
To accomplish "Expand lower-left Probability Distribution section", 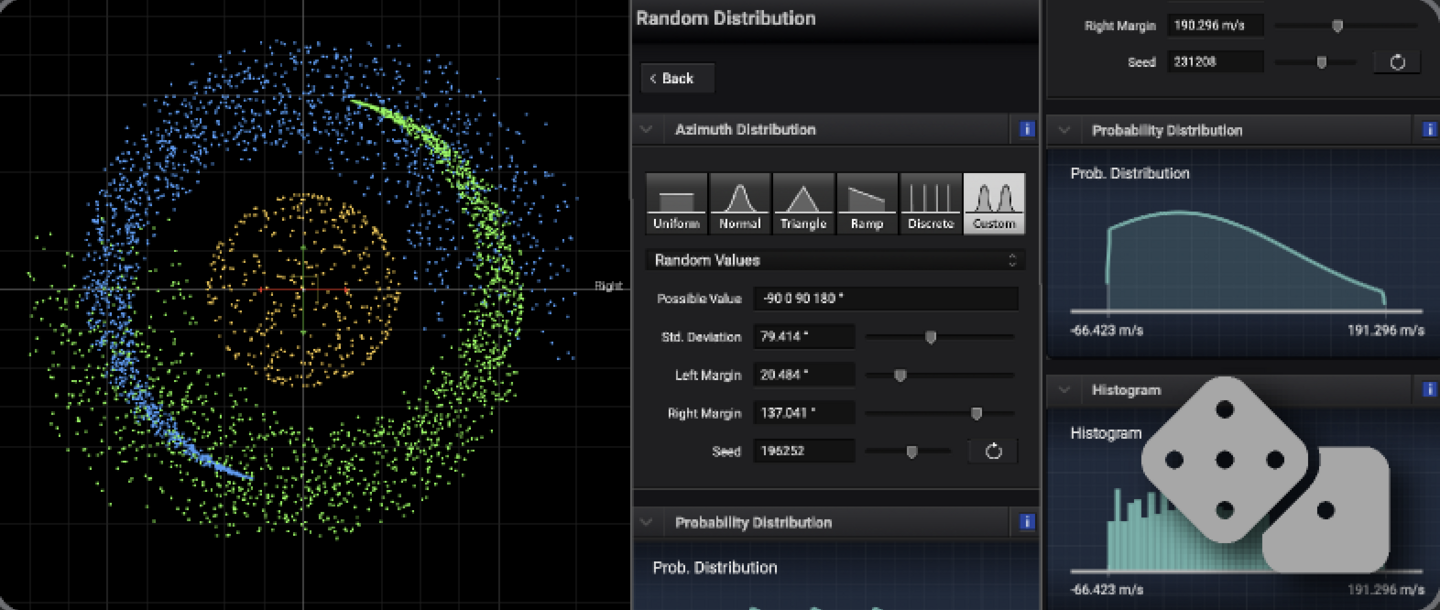I will [646, 522].
